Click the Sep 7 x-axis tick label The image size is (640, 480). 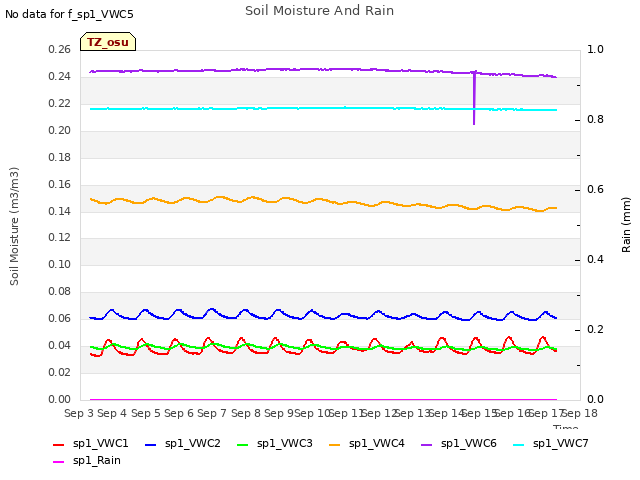coord(212,413)
